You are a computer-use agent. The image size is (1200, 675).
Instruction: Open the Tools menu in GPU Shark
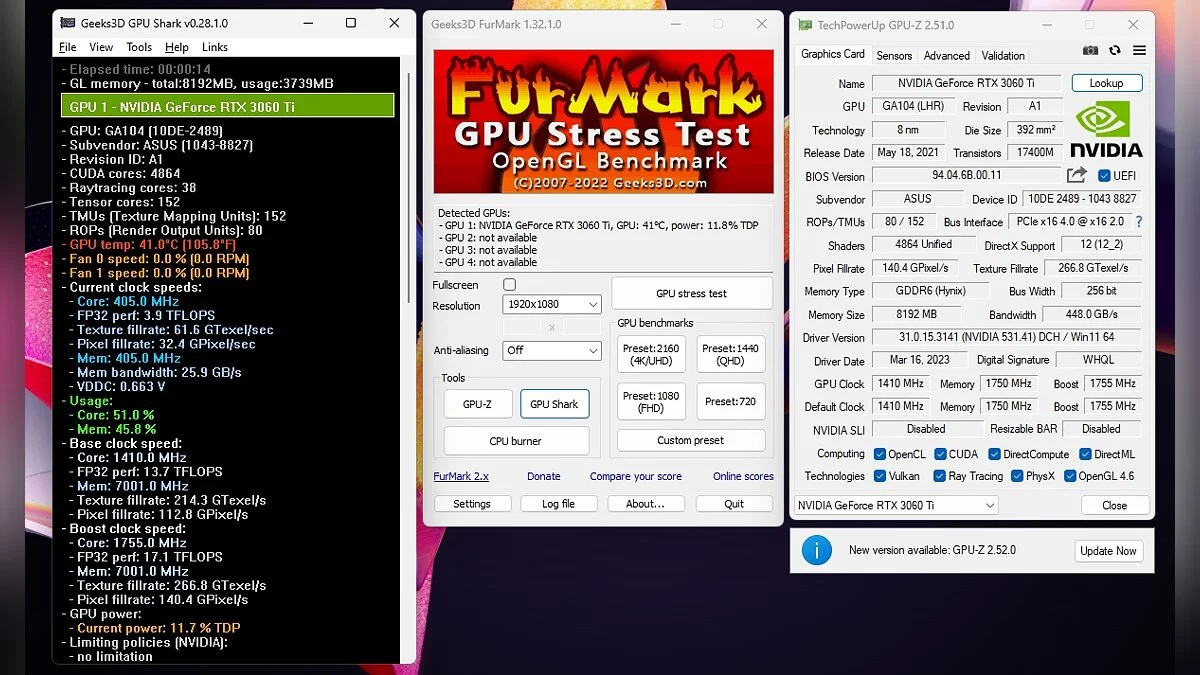tap(139, 47)
